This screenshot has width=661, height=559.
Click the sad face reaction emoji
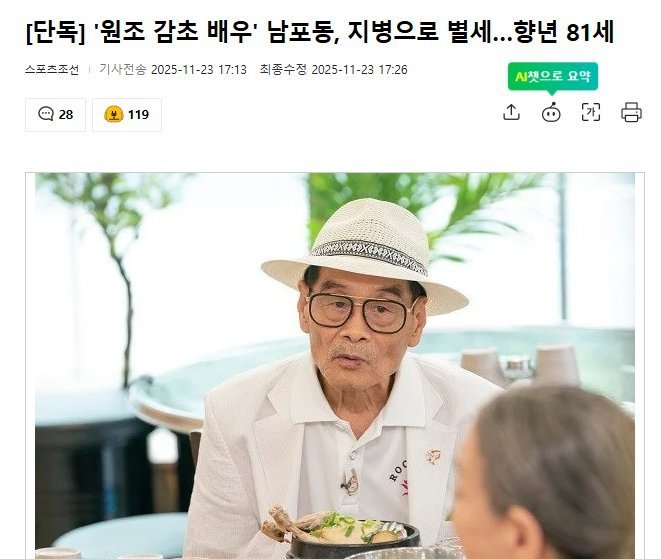click(x=113, y=114)
